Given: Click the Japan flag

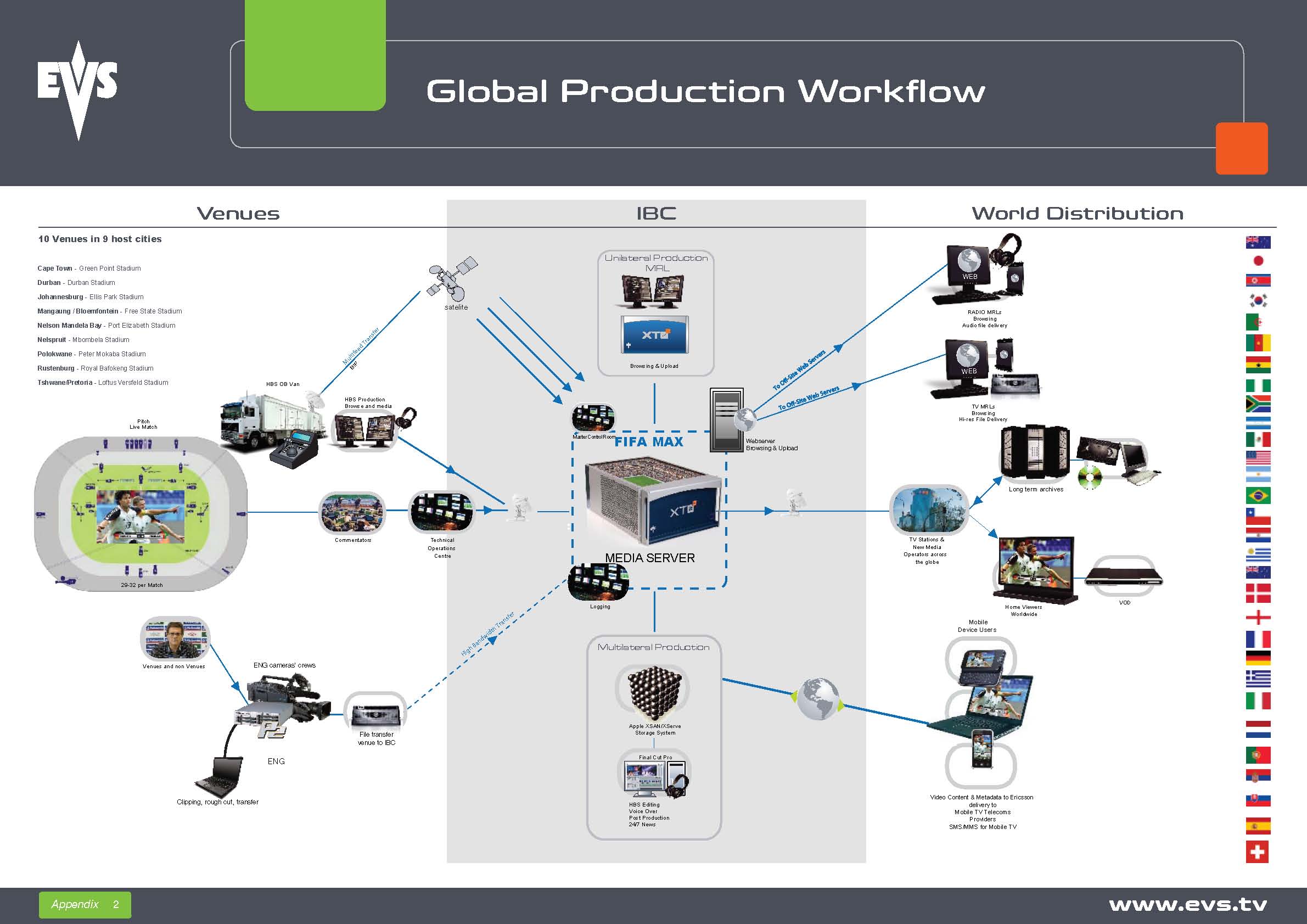Looking at the screenshot, I should point(1258,261).
